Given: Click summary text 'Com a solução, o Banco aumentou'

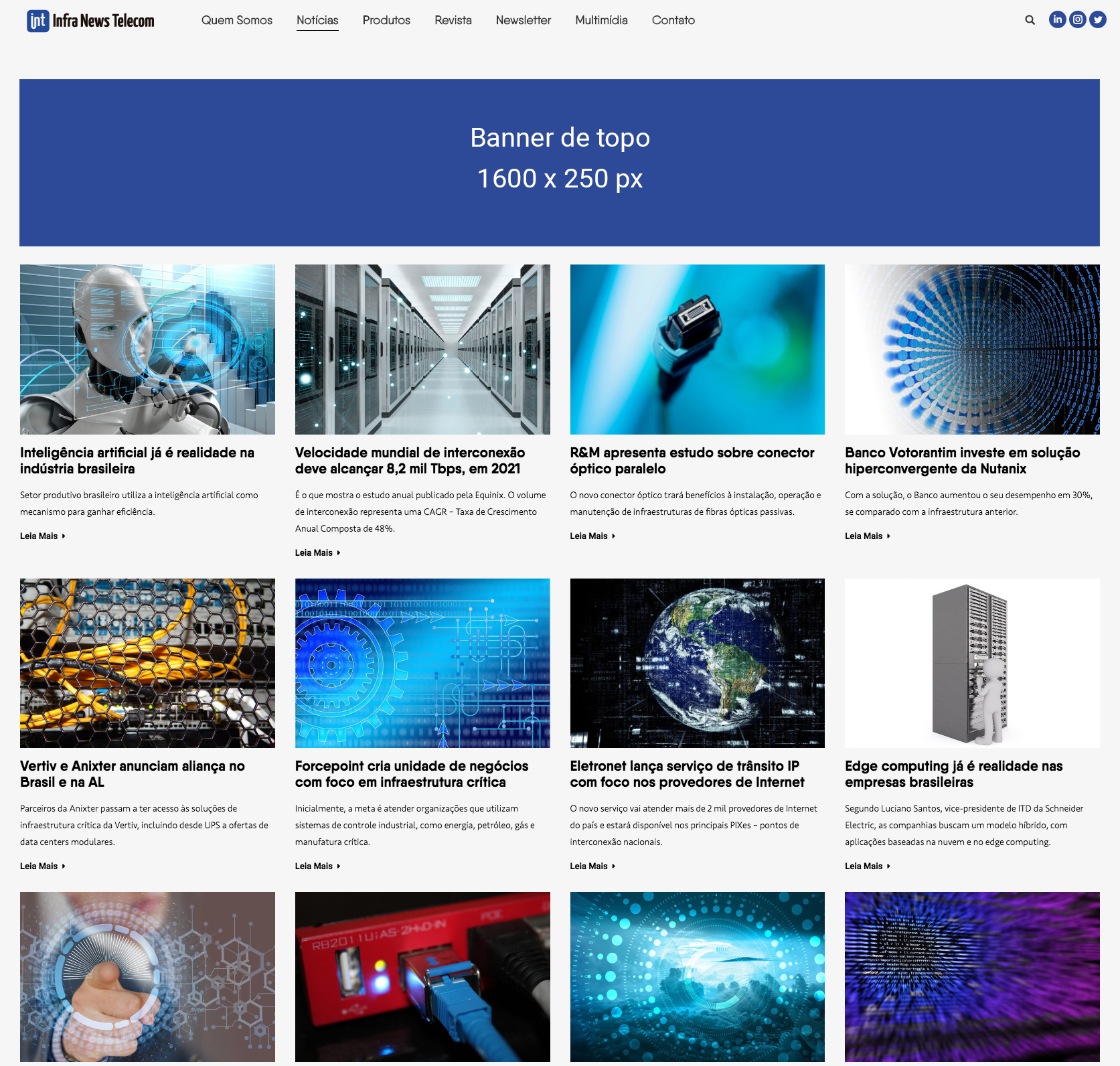Looking at the screenshot, I should (969, 504).
